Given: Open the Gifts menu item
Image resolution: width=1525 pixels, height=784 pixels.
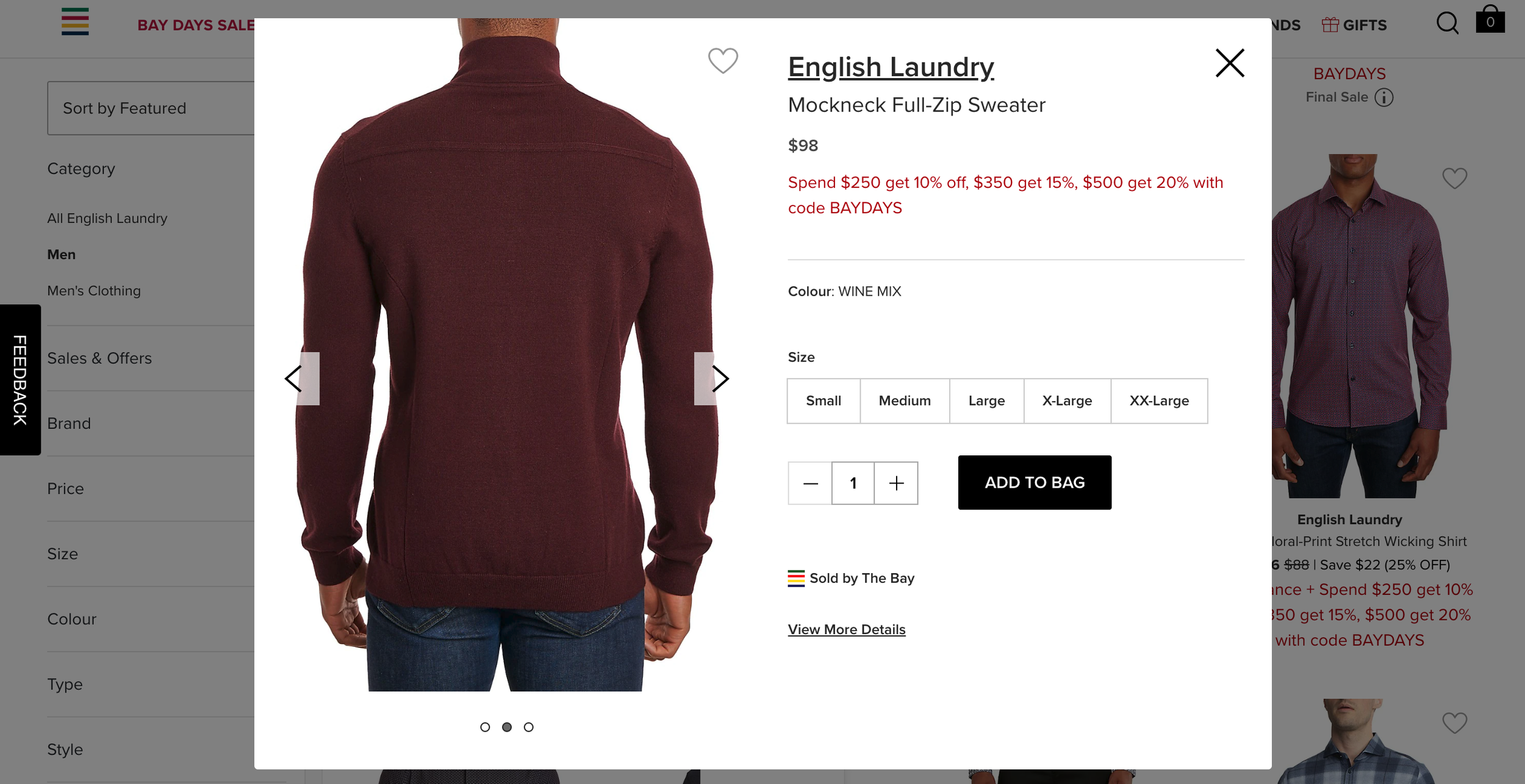Looking at the screenshot, I should 1354,25.
